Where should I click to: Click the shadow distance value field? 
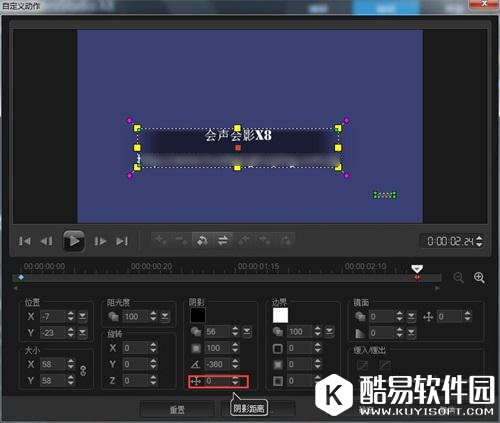tap(218, 381)
